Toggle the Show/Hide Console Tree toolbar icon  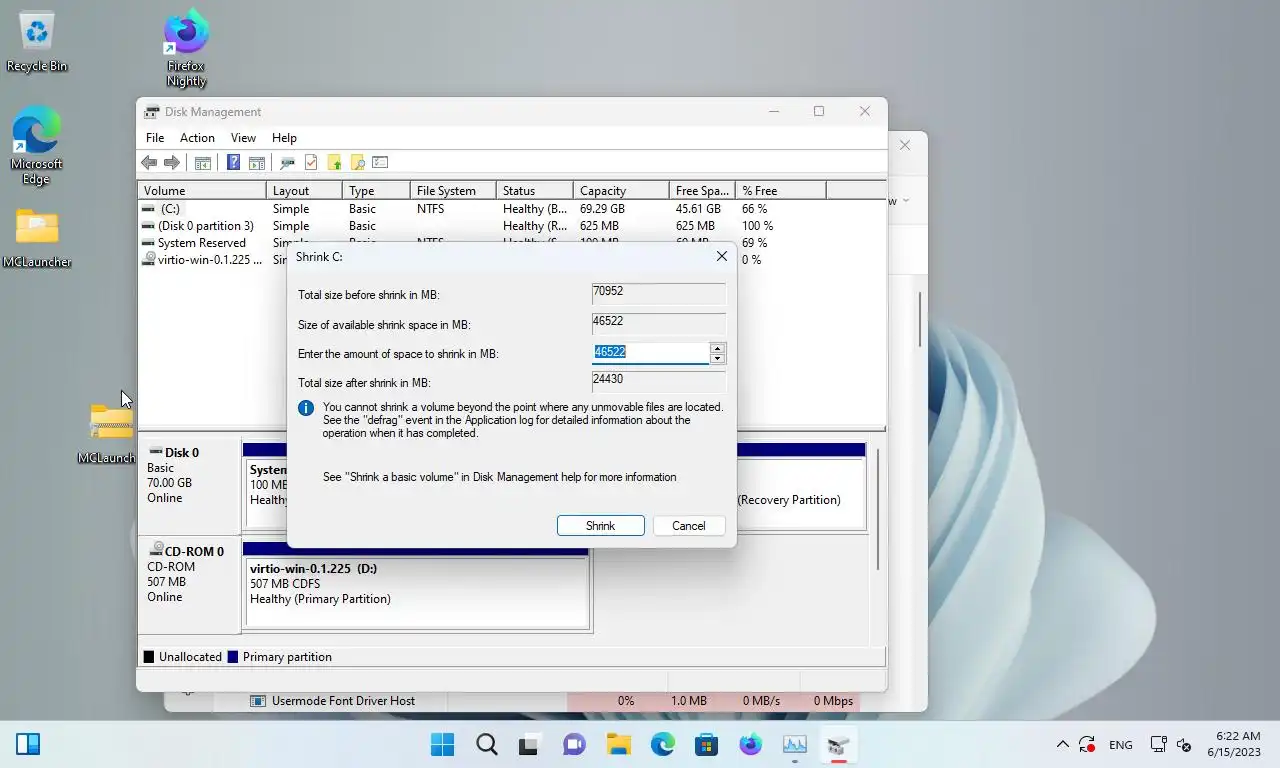(x=203, y=162)
